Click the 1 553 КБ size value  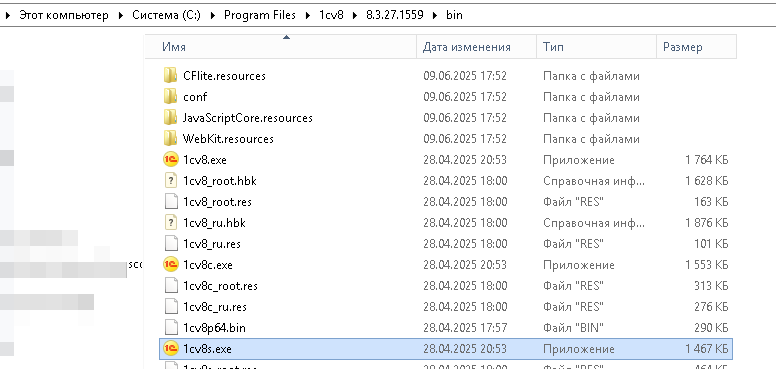point(707,265)
